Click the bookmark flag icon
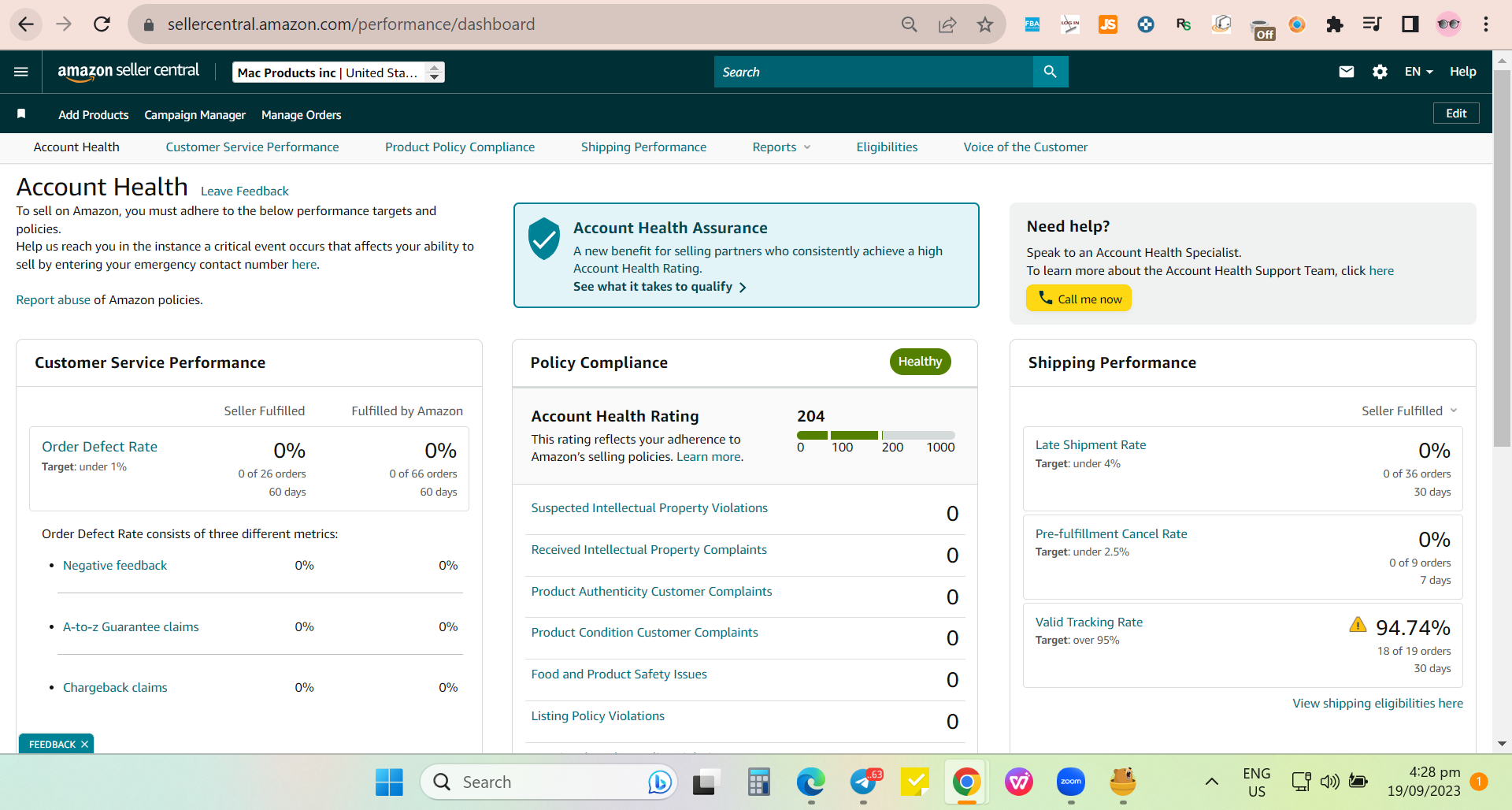Viewport: 1512px width, 810px height. coord(21,114)
